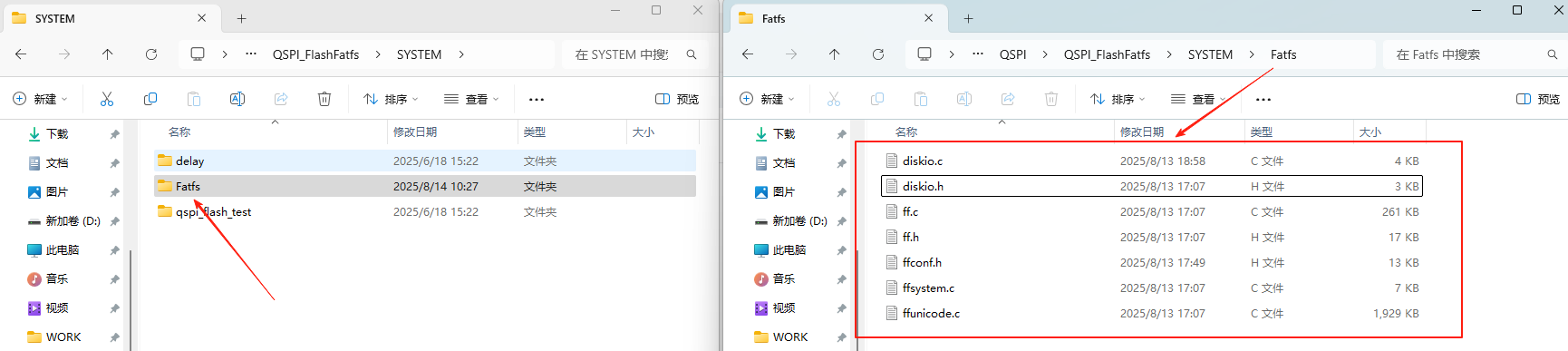Viewport: 1568px width, 351px height.
Task: Click QSPI breadcrumb in Fatfs window
Action: pyautogui.click(x=1013, y=54)
